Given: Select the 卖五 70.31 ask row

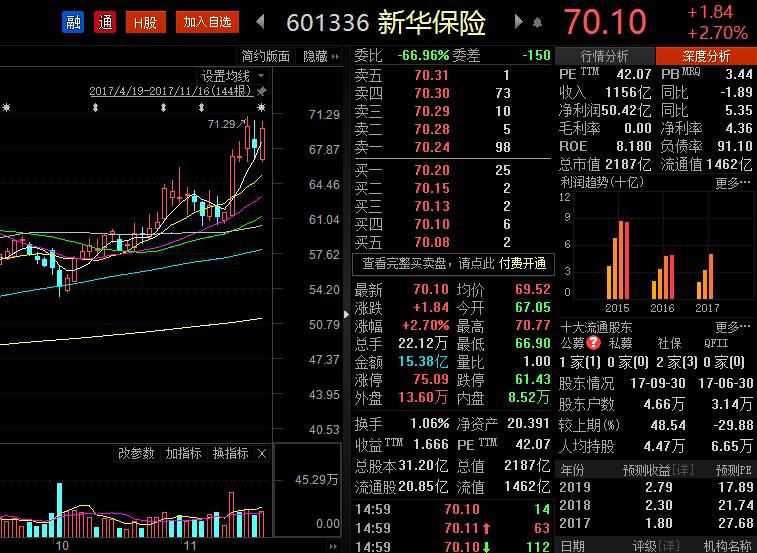Looking at the screenshot, I should click(x=453, y=75).
